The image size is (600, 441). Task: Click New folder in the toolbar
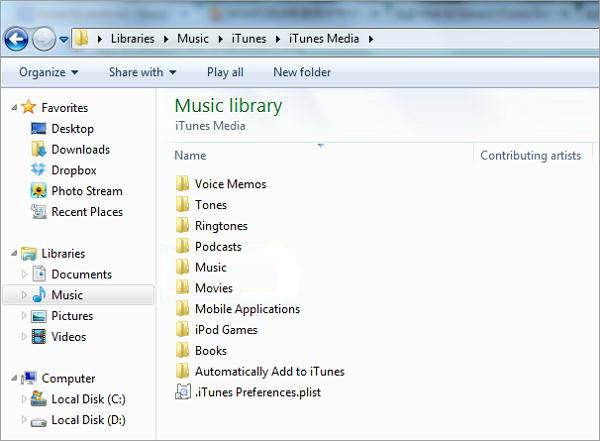click(302, 72)
